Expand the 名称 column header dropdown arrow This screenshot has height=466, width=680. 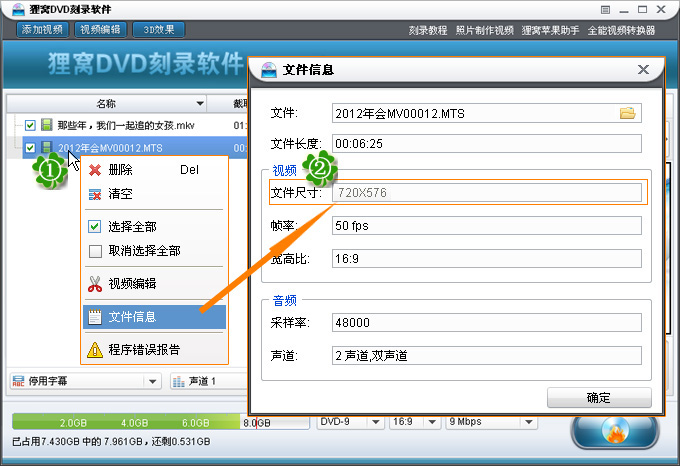click(x=200, y=104)
